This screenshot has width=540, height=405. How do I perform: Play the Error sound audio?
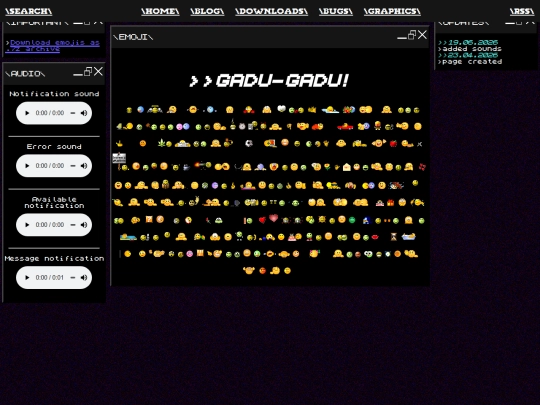(x=27, y=166)
